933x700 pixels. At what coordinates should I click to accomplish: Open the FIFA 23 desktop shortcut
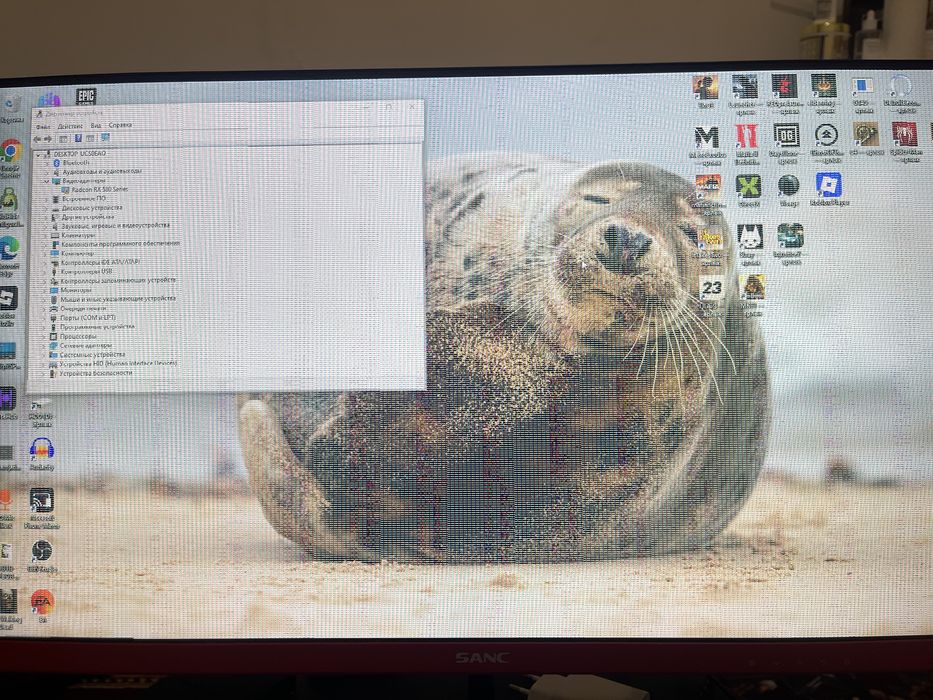(x=711, y=288)
